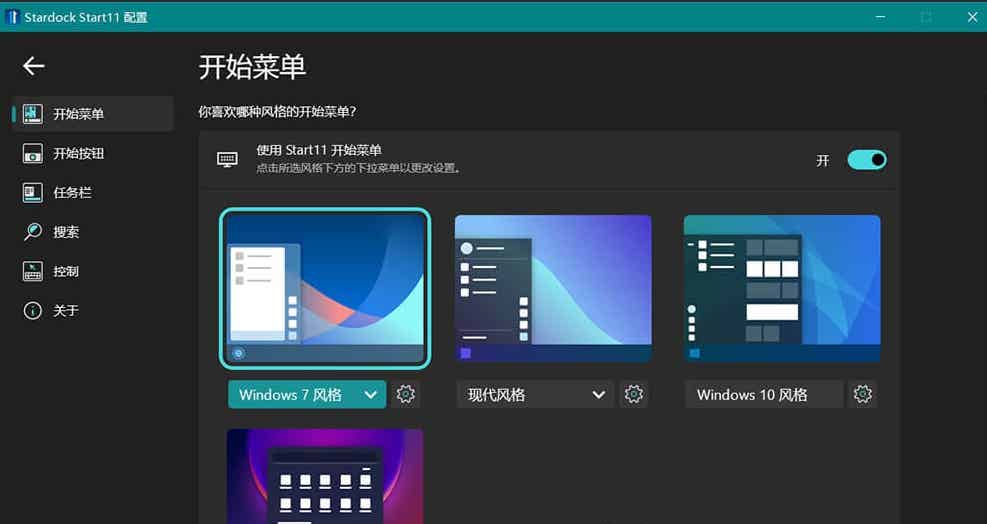Click the 任务栏 sidebar icon

(33, 192)
